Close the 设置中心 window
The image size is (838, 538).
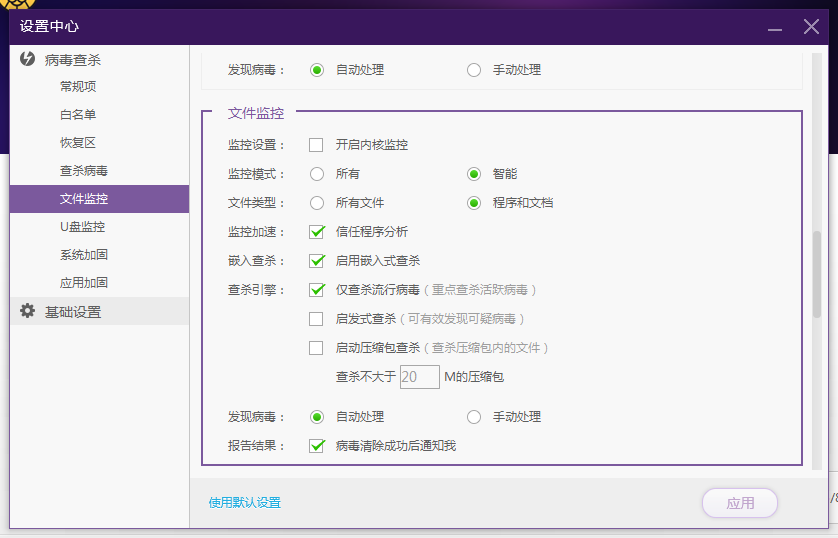pyautogui.click(x=811, y=27)
